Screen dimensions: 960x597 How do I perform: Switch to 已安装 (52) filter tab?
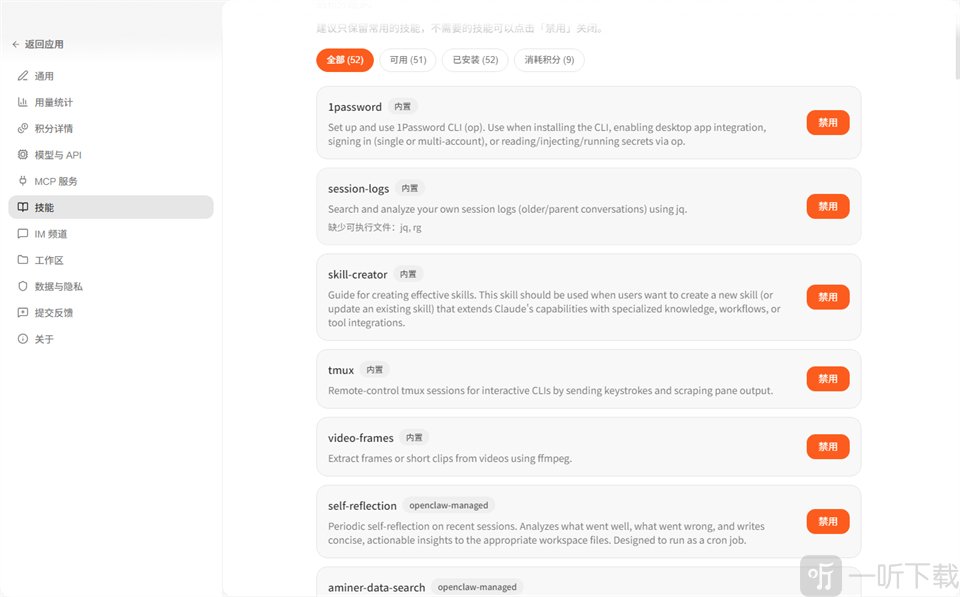click(475, 60)
